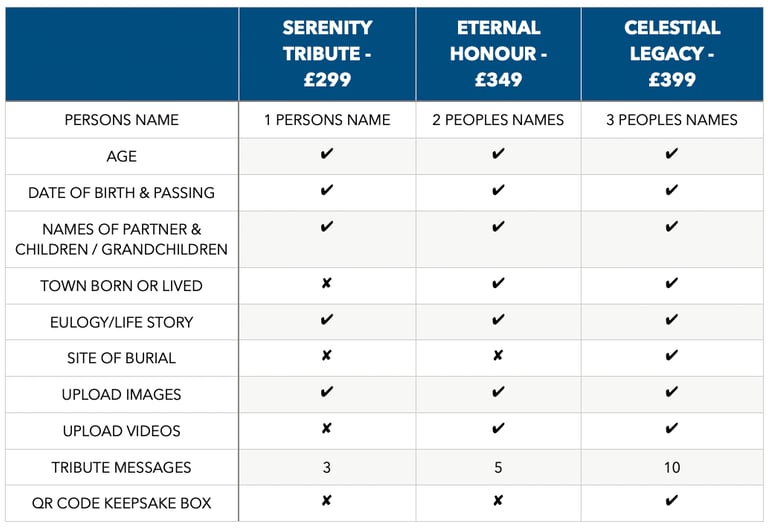
Task: Select the Eternal Honour £349 column header
Action: (498, 53)
